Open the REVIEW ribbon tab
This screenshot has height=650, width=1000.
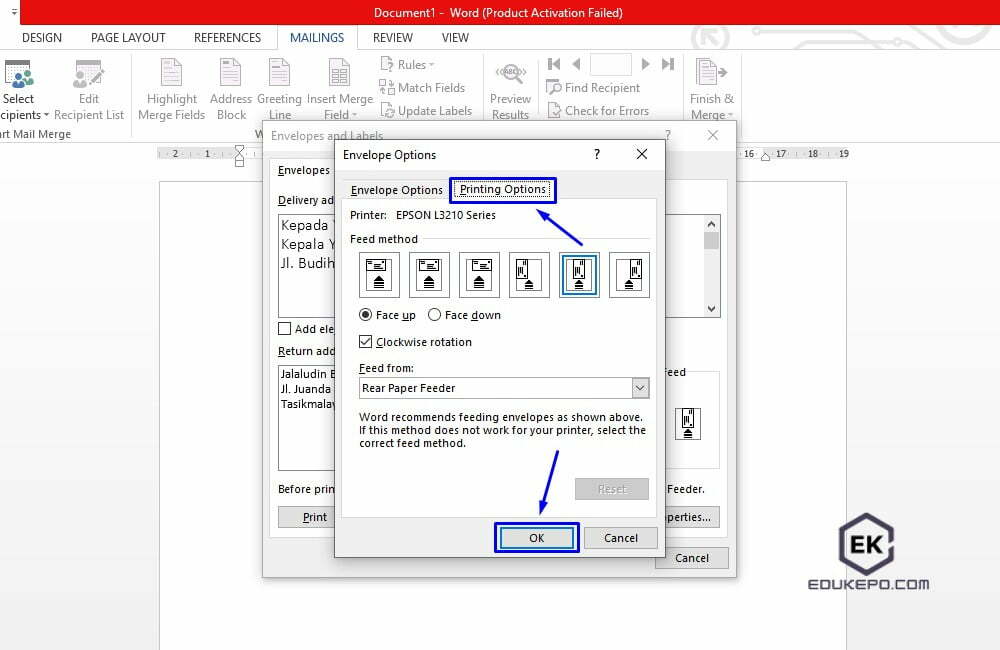392,37
